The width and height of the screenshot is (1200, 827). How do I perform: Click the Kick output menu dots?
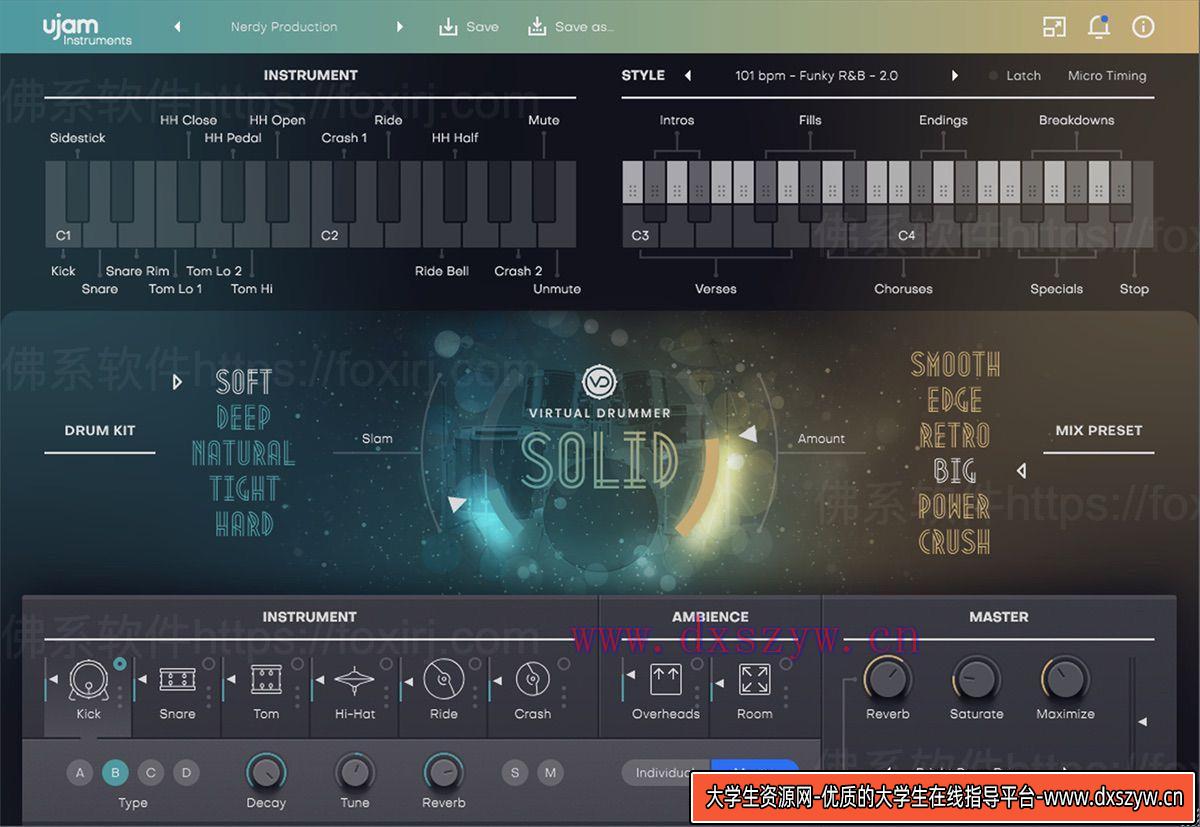[x=120, y=697]
